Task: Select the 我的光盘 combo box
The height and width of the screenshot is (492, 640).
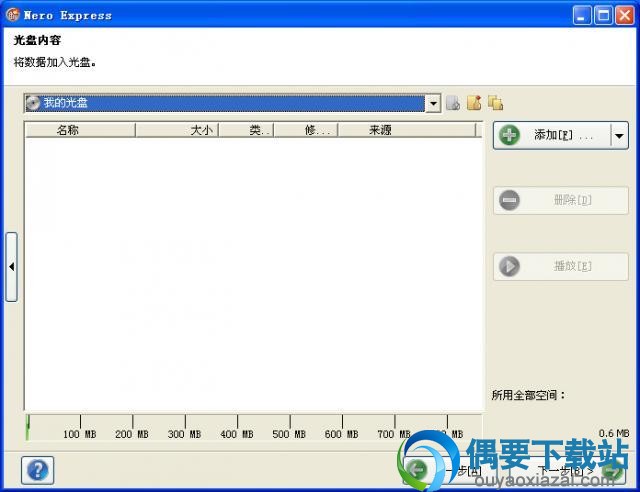Action: [x=232, y=103]
